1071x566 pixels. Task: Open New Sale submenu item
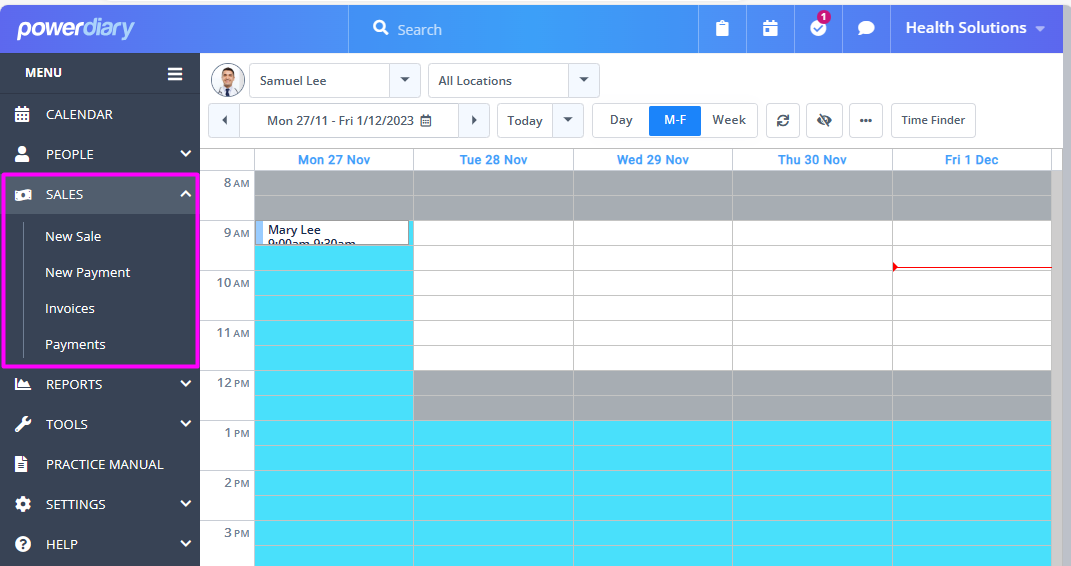coord(73,236)
